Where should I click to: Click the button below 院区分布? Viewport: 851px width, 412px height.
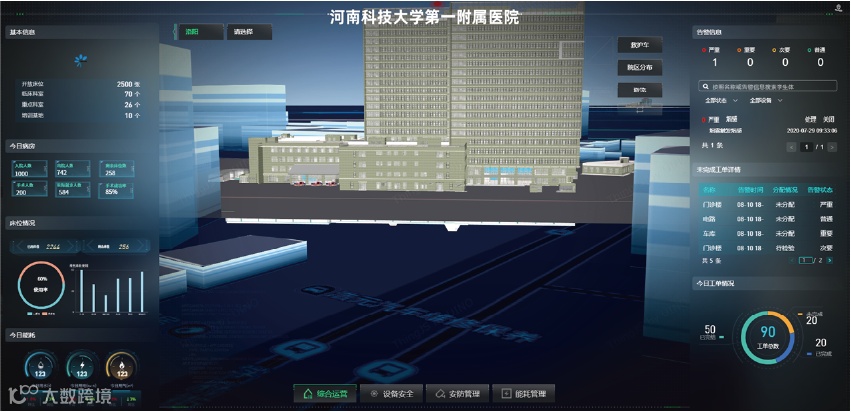[x=640, y=90]
